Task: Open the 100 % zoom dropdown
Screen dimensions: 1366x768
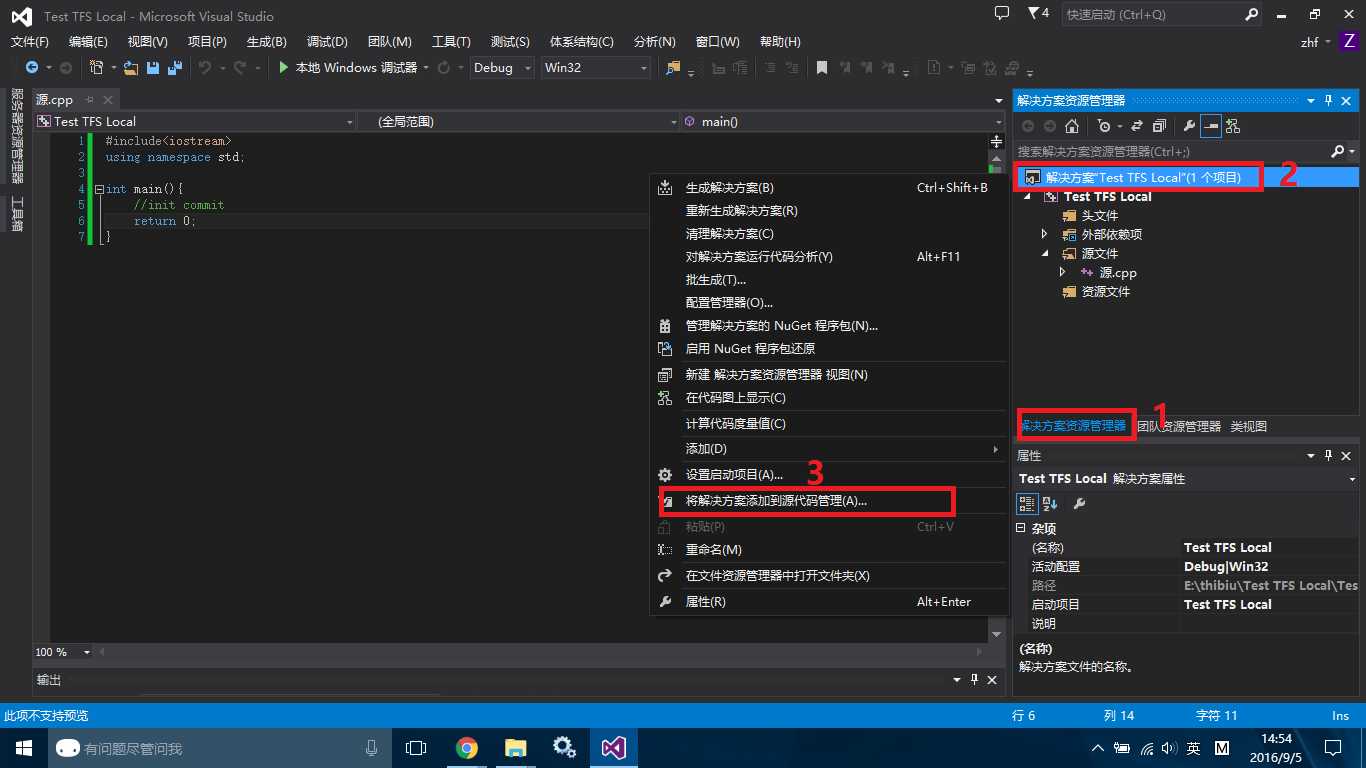Action: pyautogui.click(x=86, y=652)
